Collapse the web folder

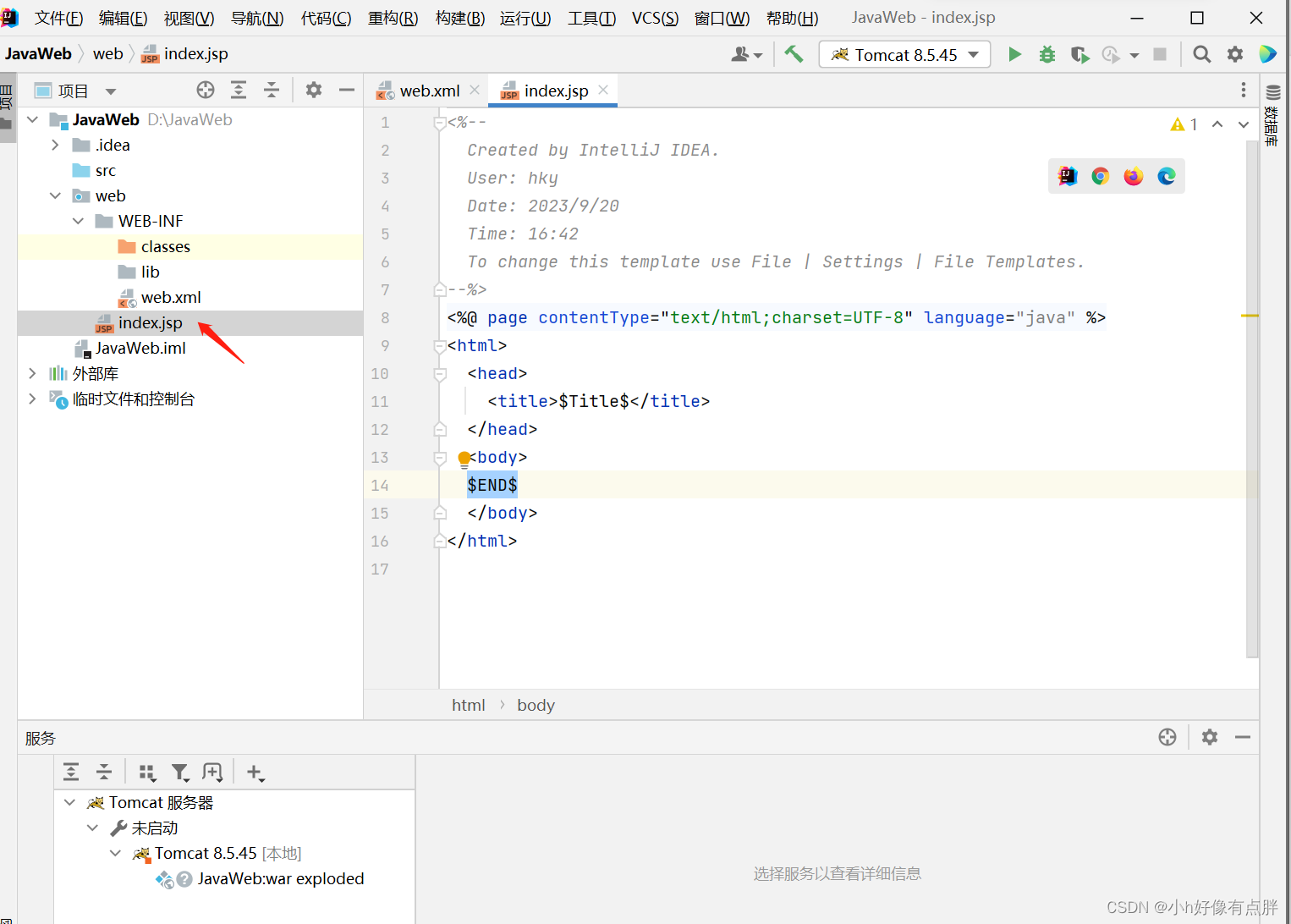point(55,195)
